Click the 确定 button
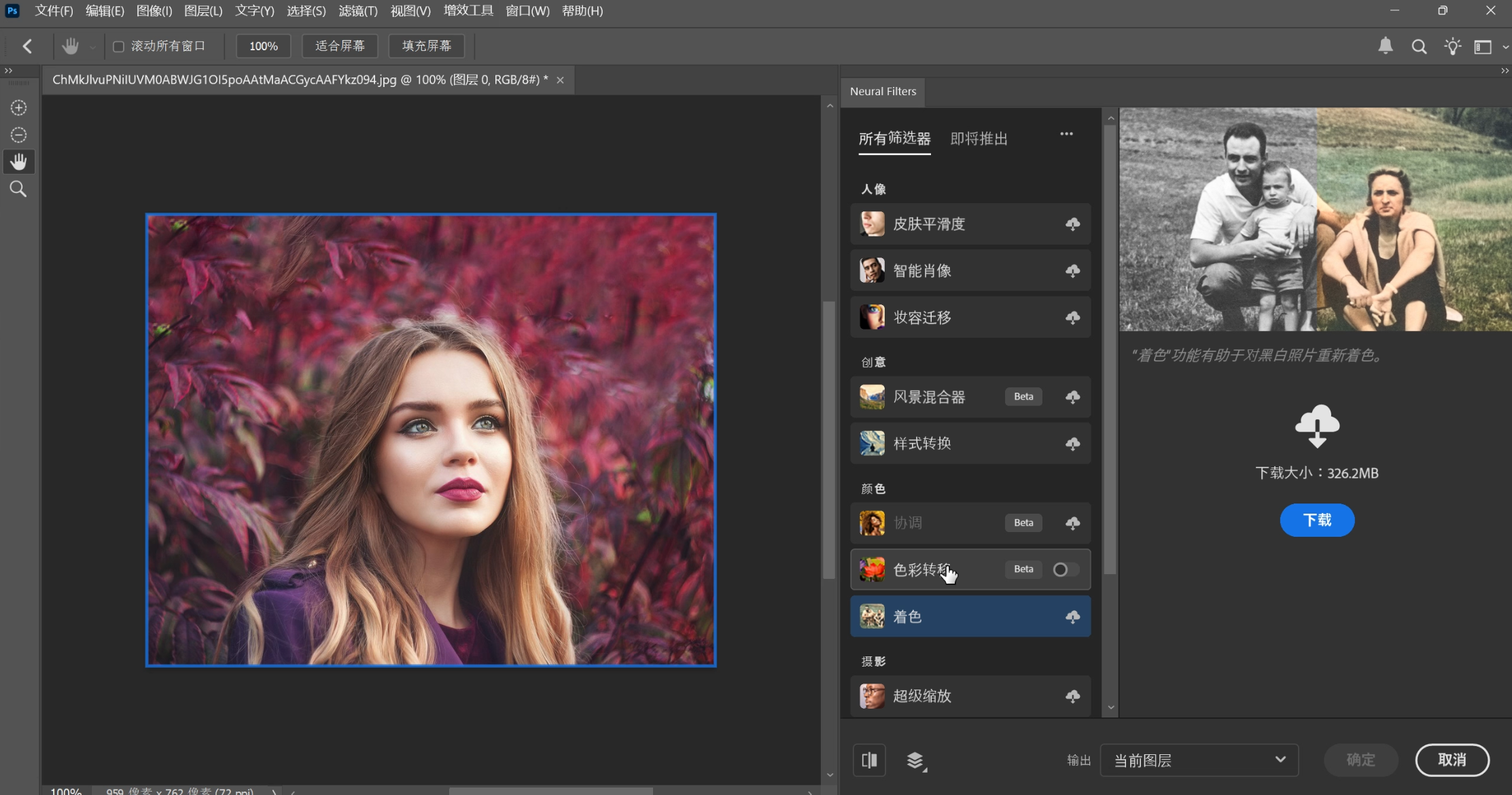 (1360, 760)
